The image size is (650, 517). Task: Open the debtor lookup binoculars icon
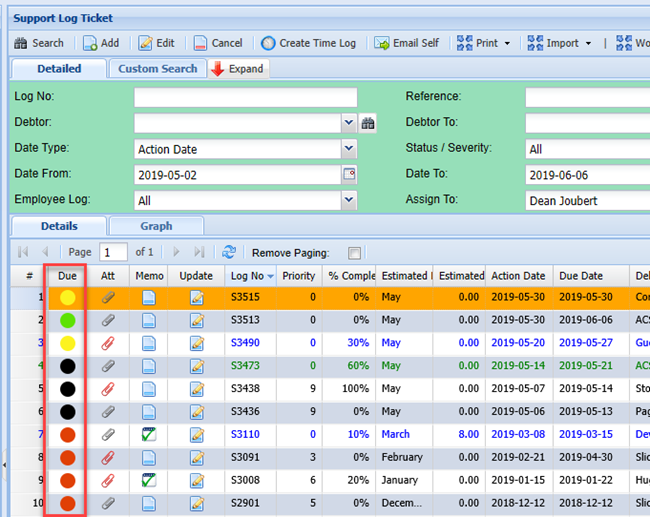[x=368, y=123]
